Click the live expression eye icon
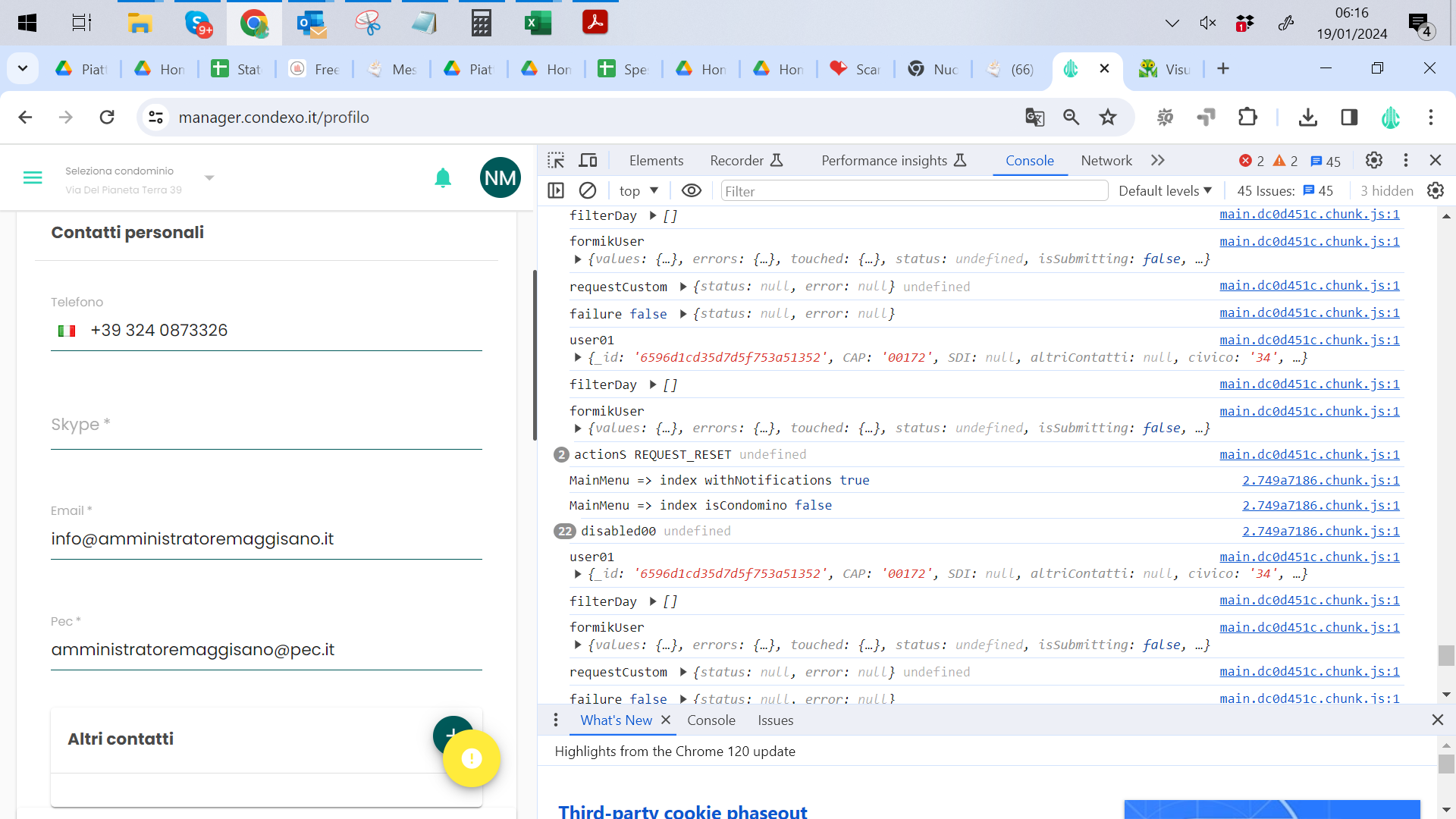1456x819 pixels. 691,191
